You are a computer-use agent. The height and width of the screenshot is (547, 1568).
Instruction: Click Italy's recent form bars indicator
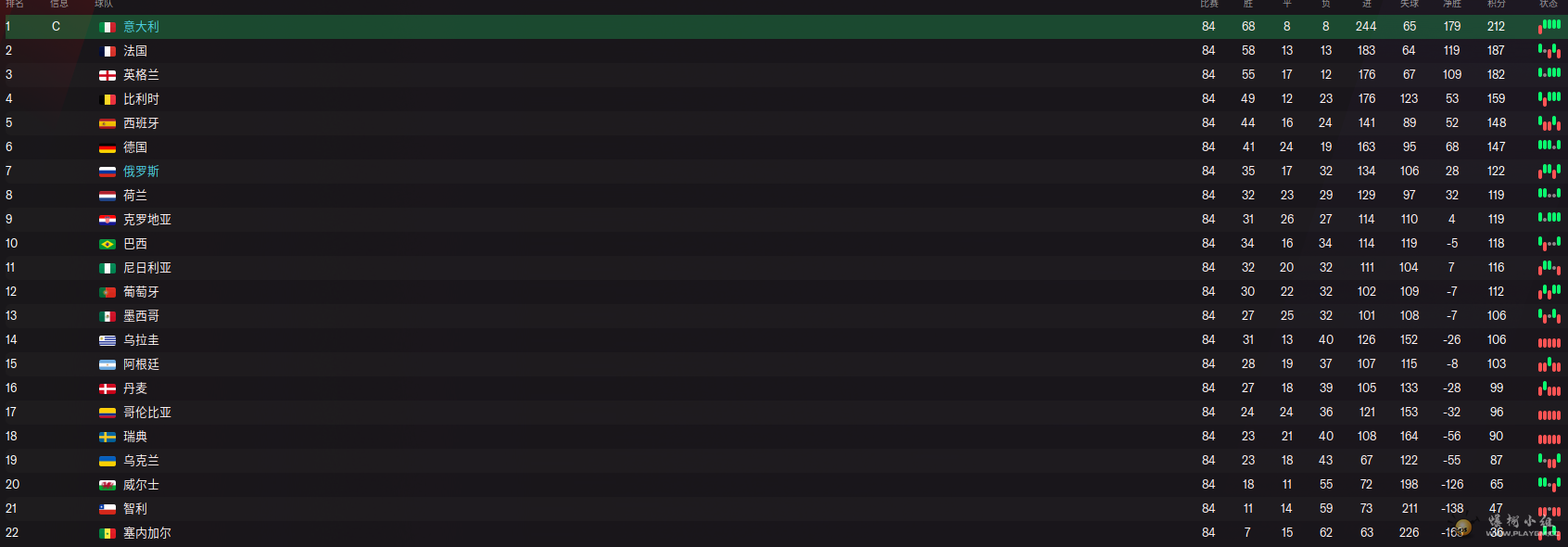(x=1549, y=27)
